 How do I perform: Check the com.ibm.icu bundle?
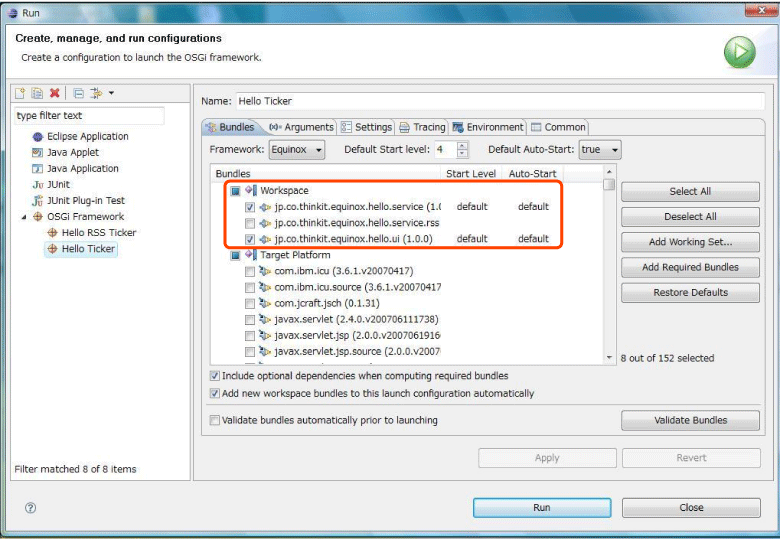250,271
